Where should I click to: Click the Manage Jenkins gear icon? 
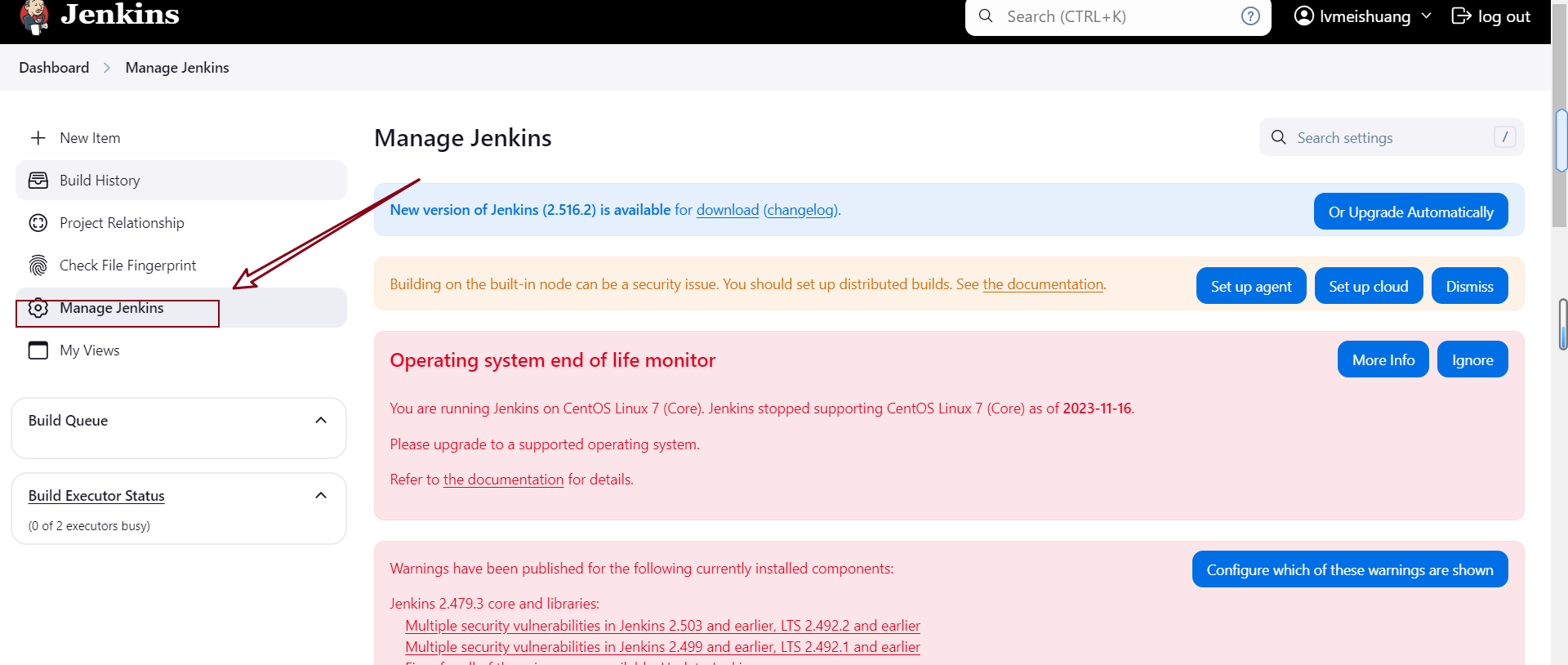(x=38, y=308)
